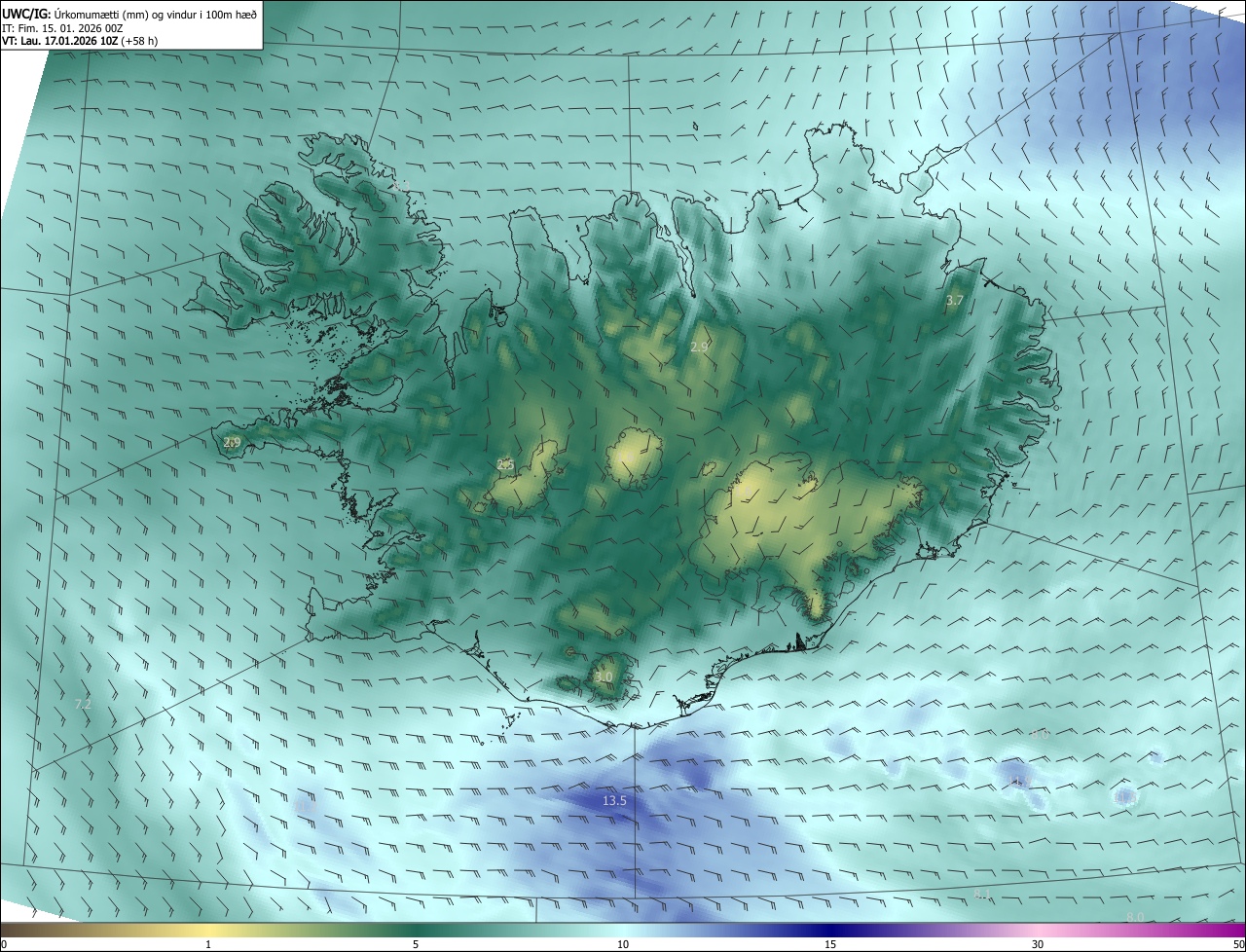Click the 2.5 value label beside Langjökull glacier
The width and height of the screenshot is (1246, 952).
[x=505, y=464]
